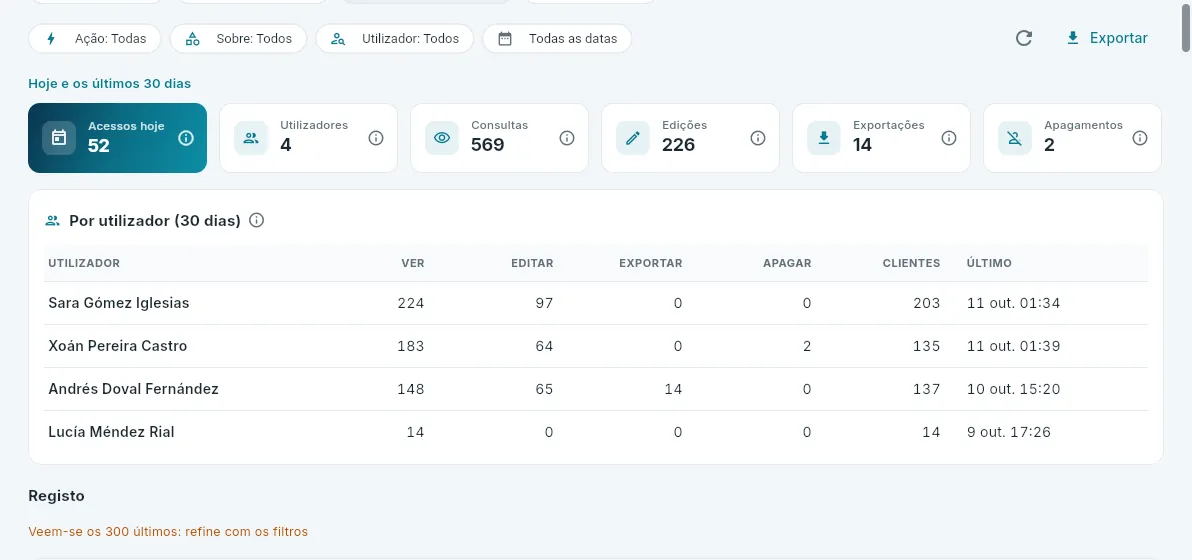Click info icon beside Por utilizador heading

point(257,221)
